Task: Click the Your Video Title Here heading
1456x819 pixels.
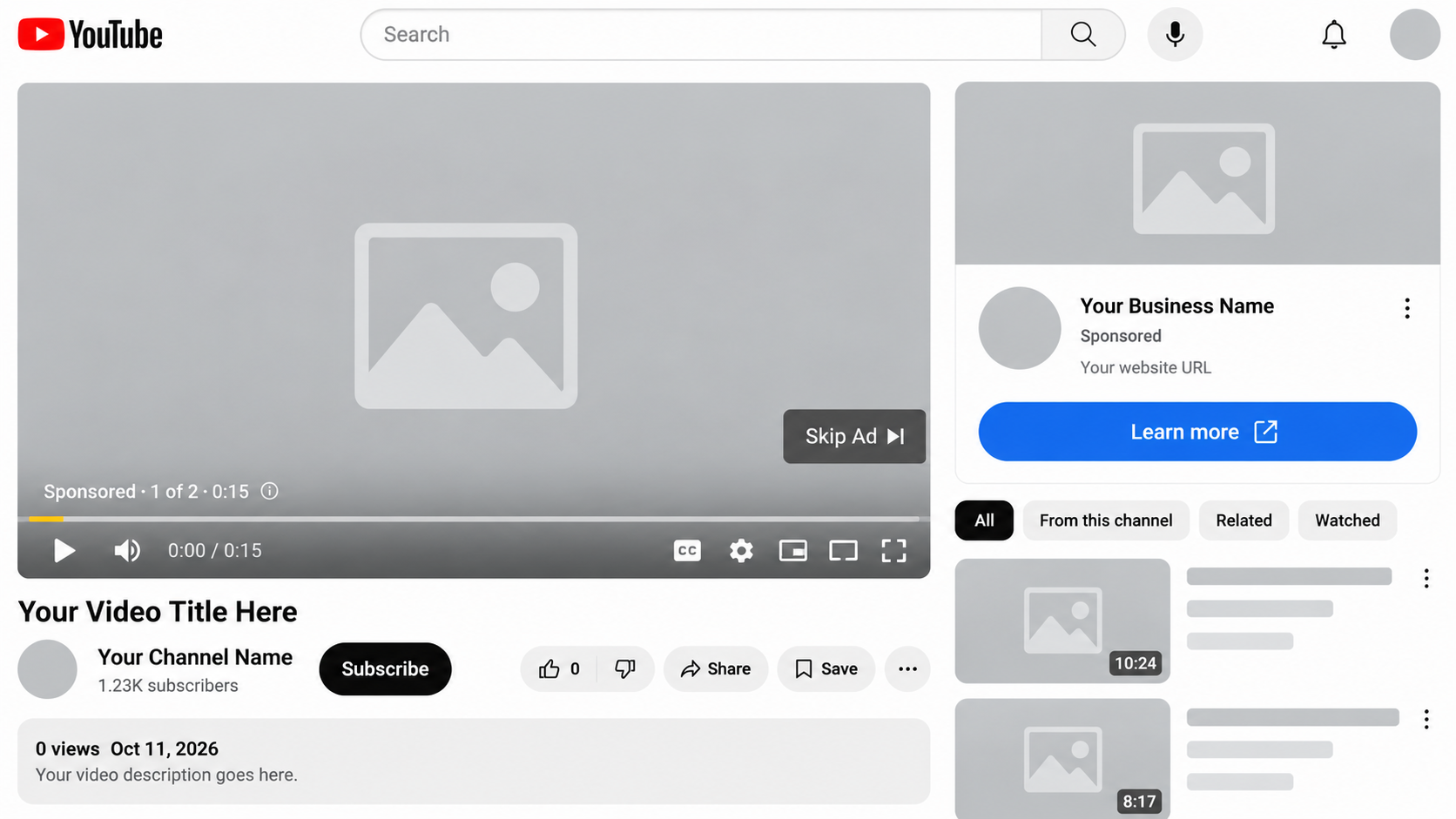Action: click(x=158, y=612)
